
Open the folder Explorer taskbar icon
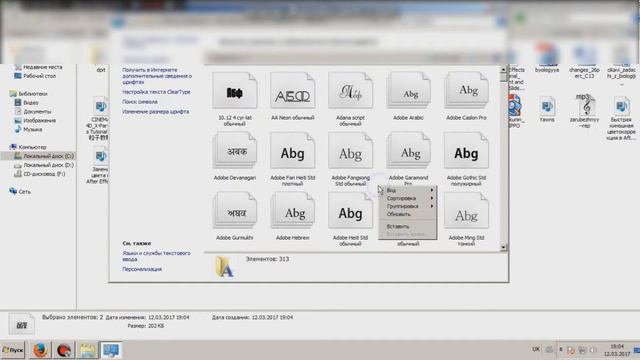click(87, 350)
